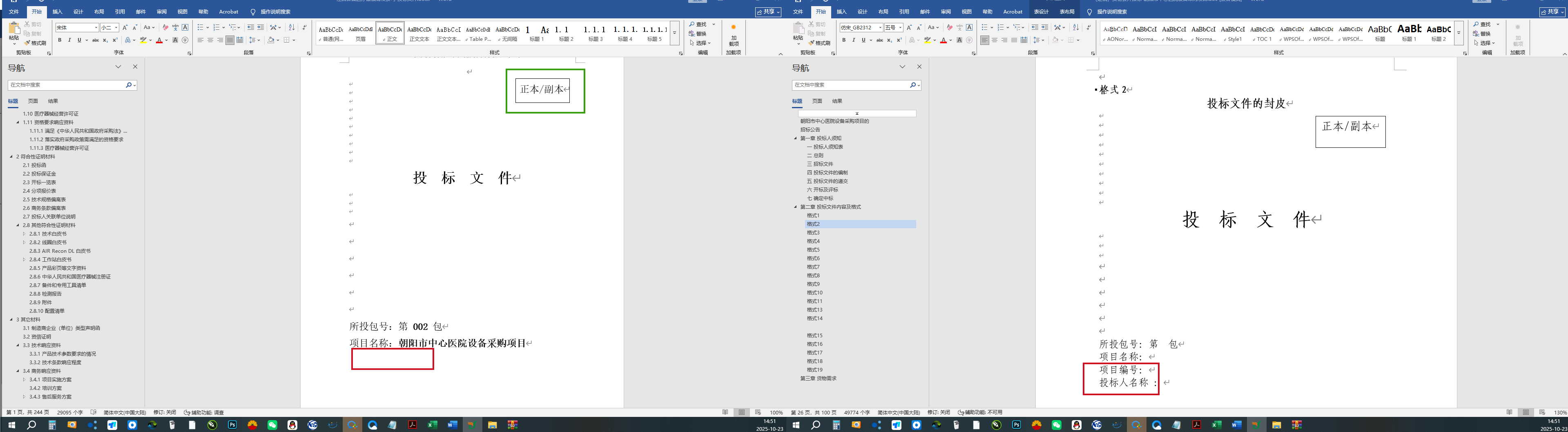This screenshot has height=432, width=1568.
Task: Apply distributed alignment in right Word window
Action: pyautogui.click(x=1024, y=40)
